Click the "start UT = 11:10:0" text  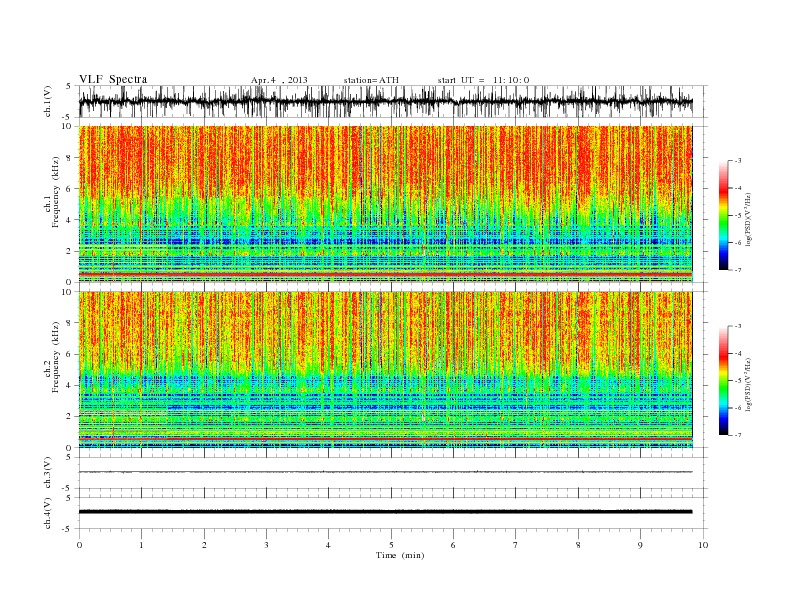tap(483, 80)
